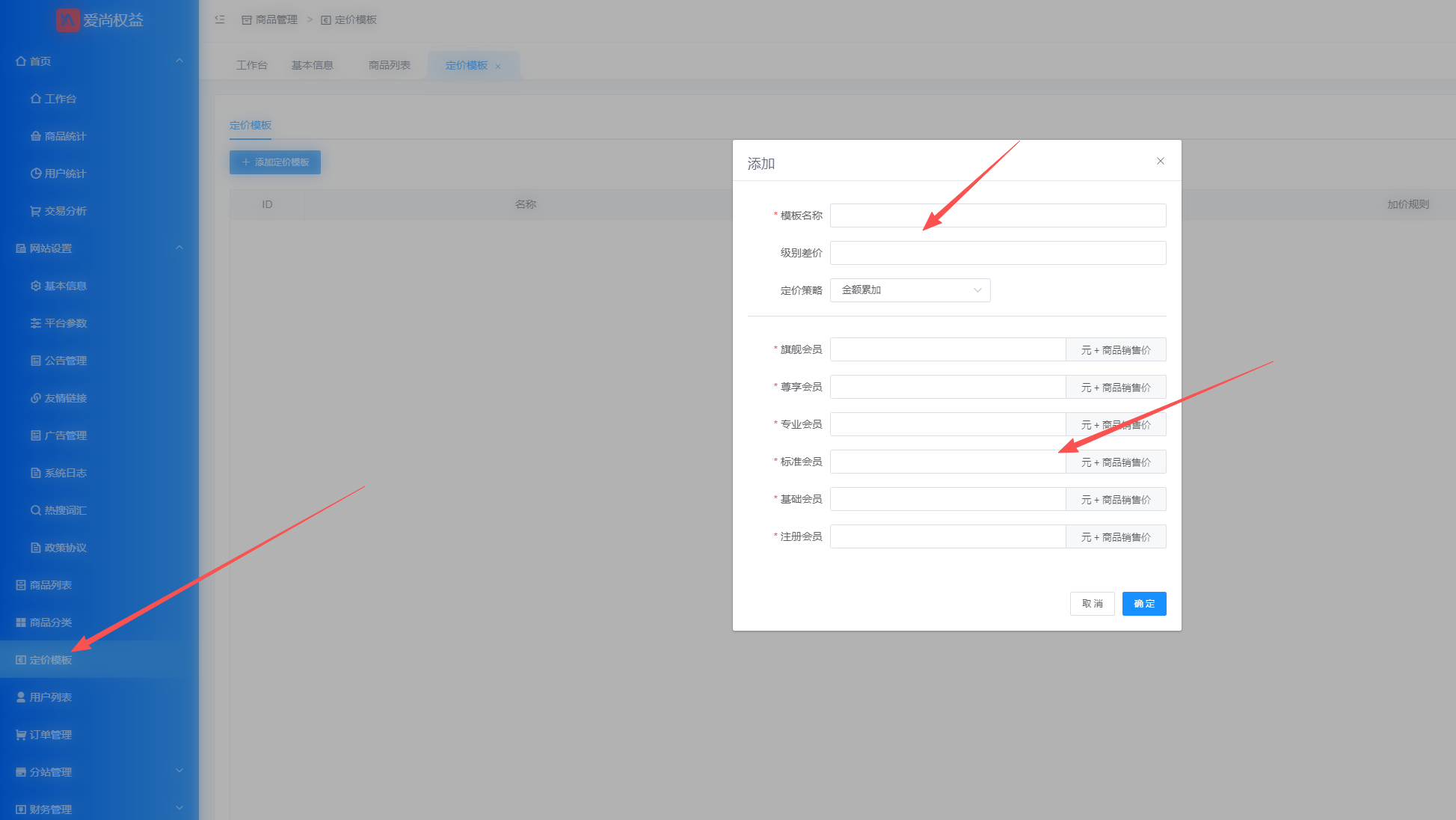
Task: Switch to the 基本信息 tab
Action: pos(312,65)
